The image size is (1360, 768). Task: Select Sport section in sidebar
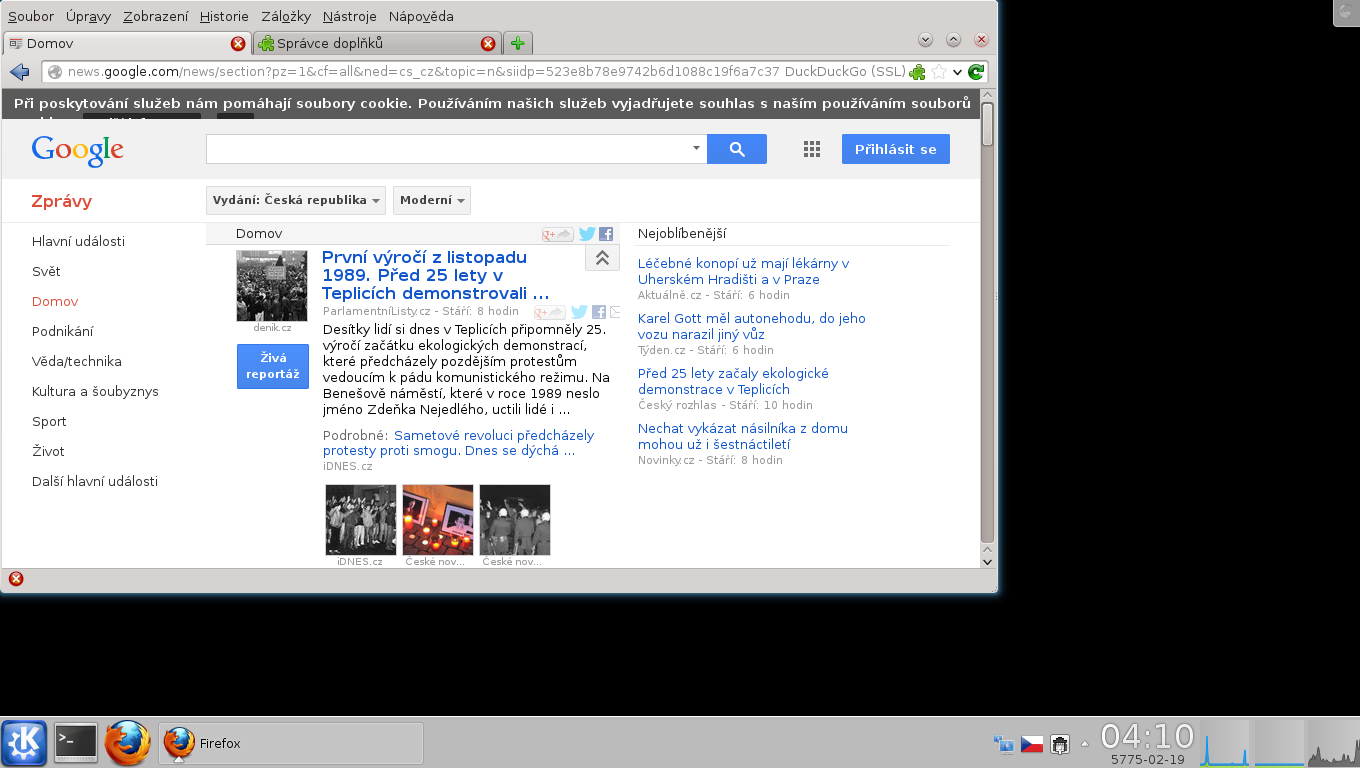click(x=49, y=421)
